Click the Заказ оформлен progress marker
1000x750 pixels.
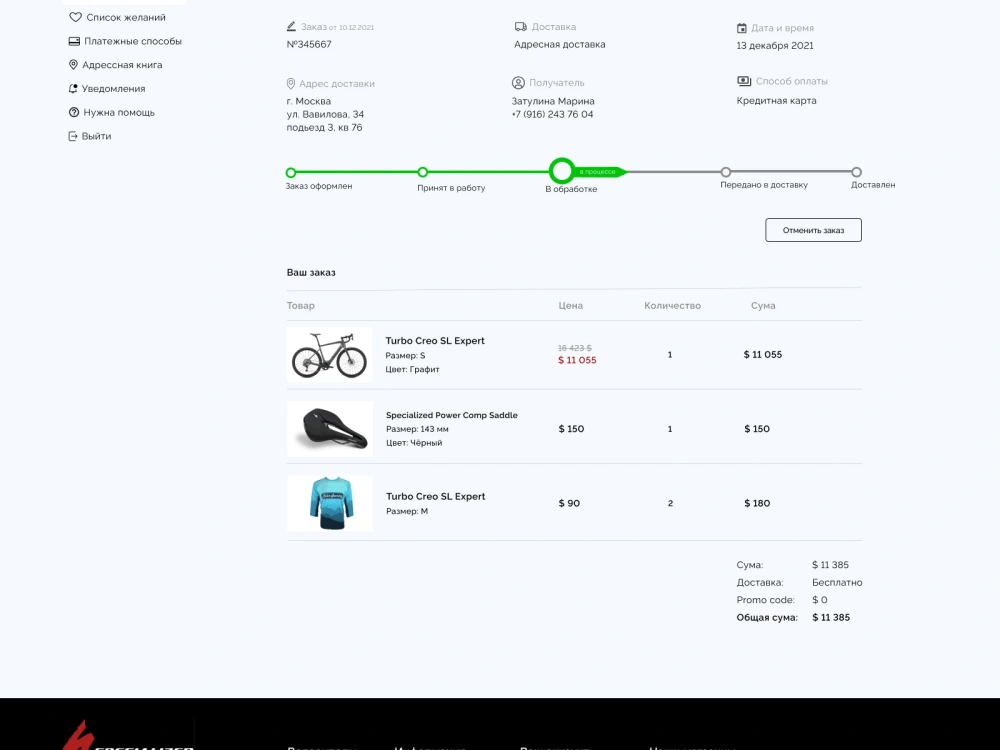[x=291, y=172]
